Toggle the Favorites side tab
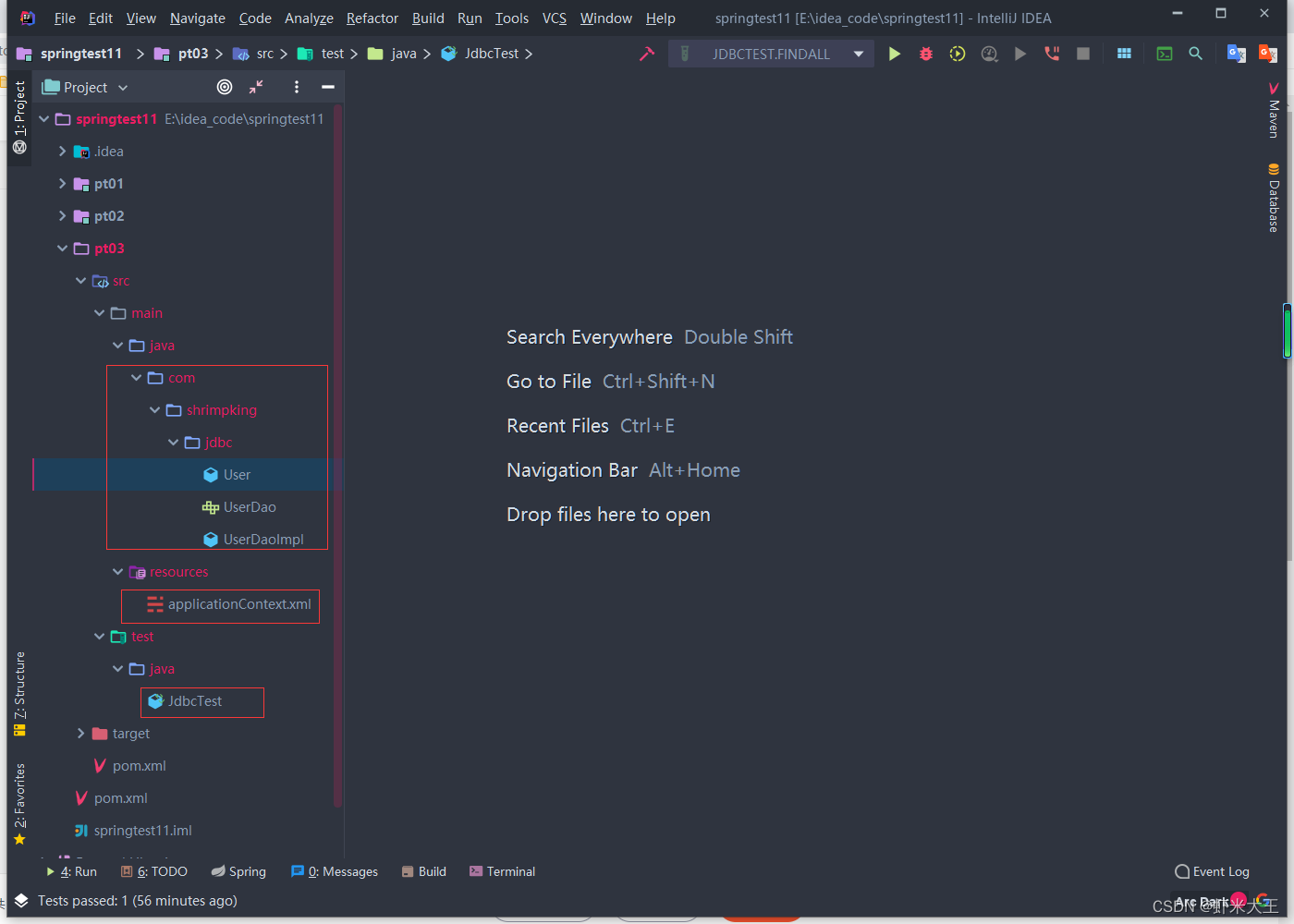Viewport: 1294px width, 924px height. (x=19, y=804)
